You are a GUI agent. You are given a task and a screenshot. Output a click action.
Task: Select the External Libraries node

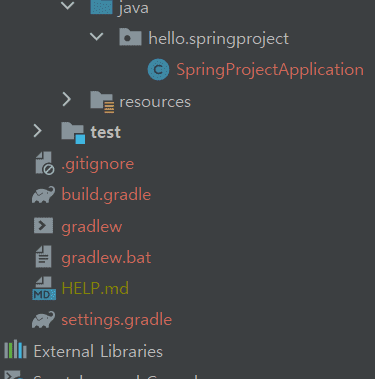pyautogui.click(x=98, y=351)
